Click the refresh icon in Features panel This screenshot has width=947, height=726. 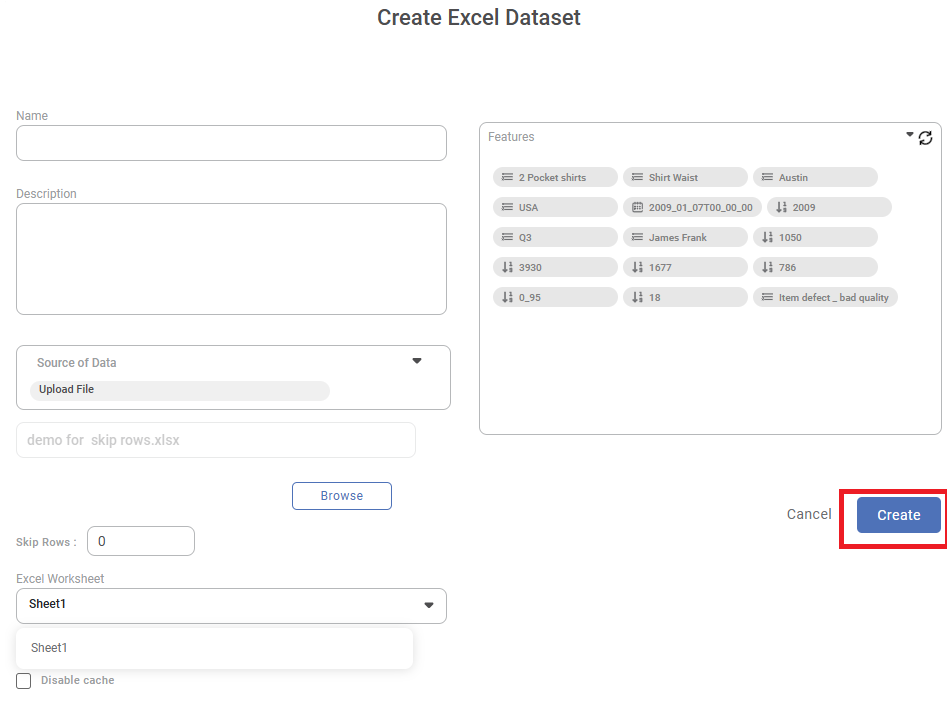(926, 138)
